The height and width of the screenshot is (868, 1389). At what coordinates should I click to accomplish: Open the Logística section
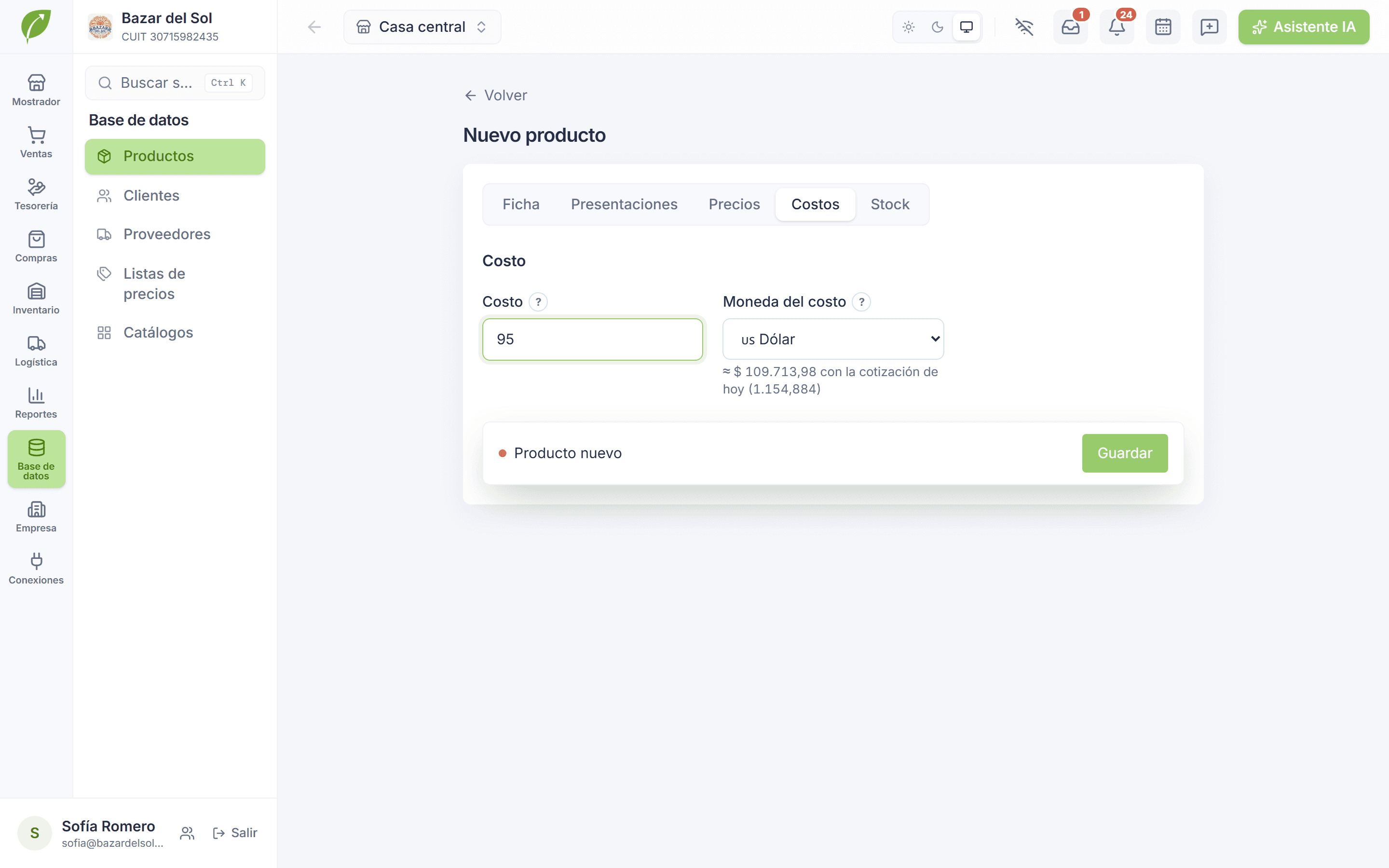pos(36,352)
